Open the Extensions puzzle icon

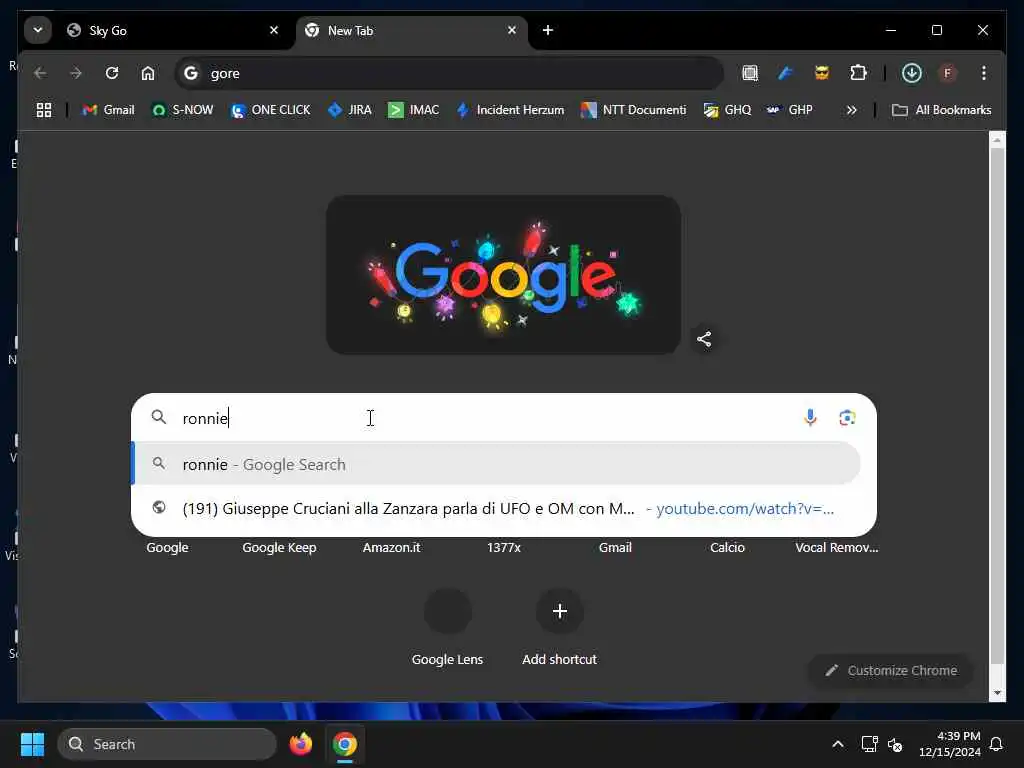point(858,73)
